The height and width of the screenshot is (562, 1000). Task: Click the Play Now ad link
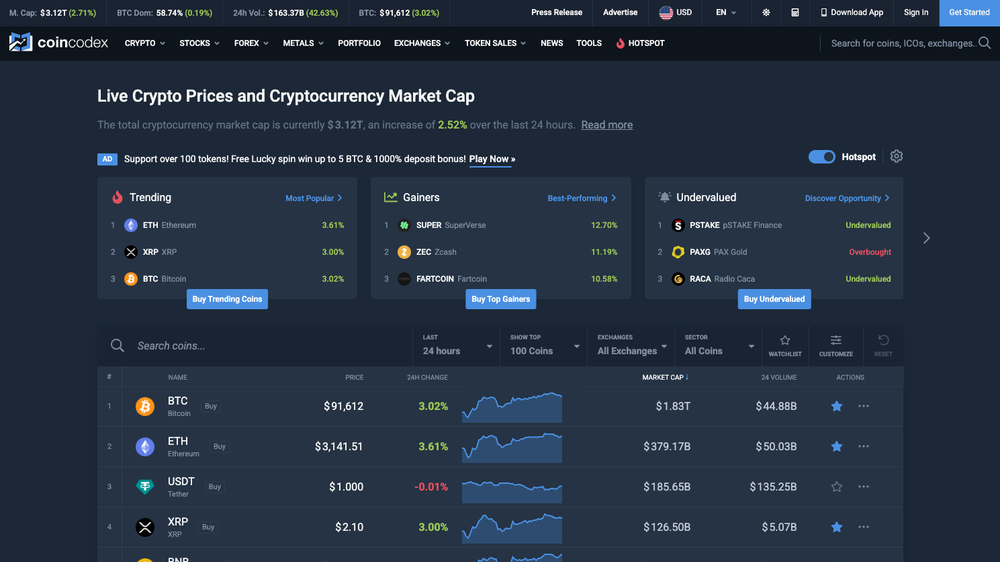tap(492, 159)
